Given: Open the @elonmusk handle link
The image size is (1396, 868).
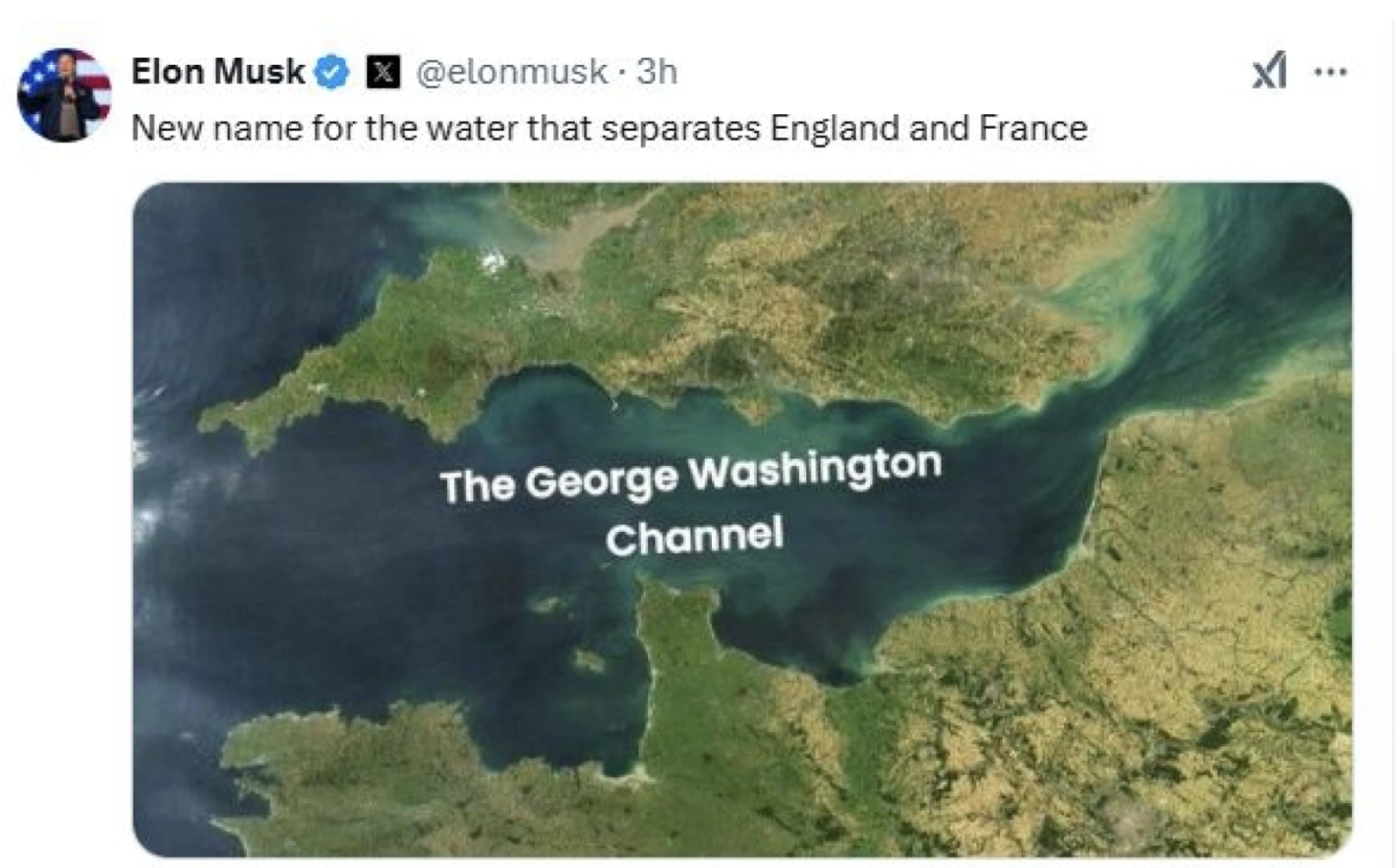Looking at the screenshot, I should [511, 72].
